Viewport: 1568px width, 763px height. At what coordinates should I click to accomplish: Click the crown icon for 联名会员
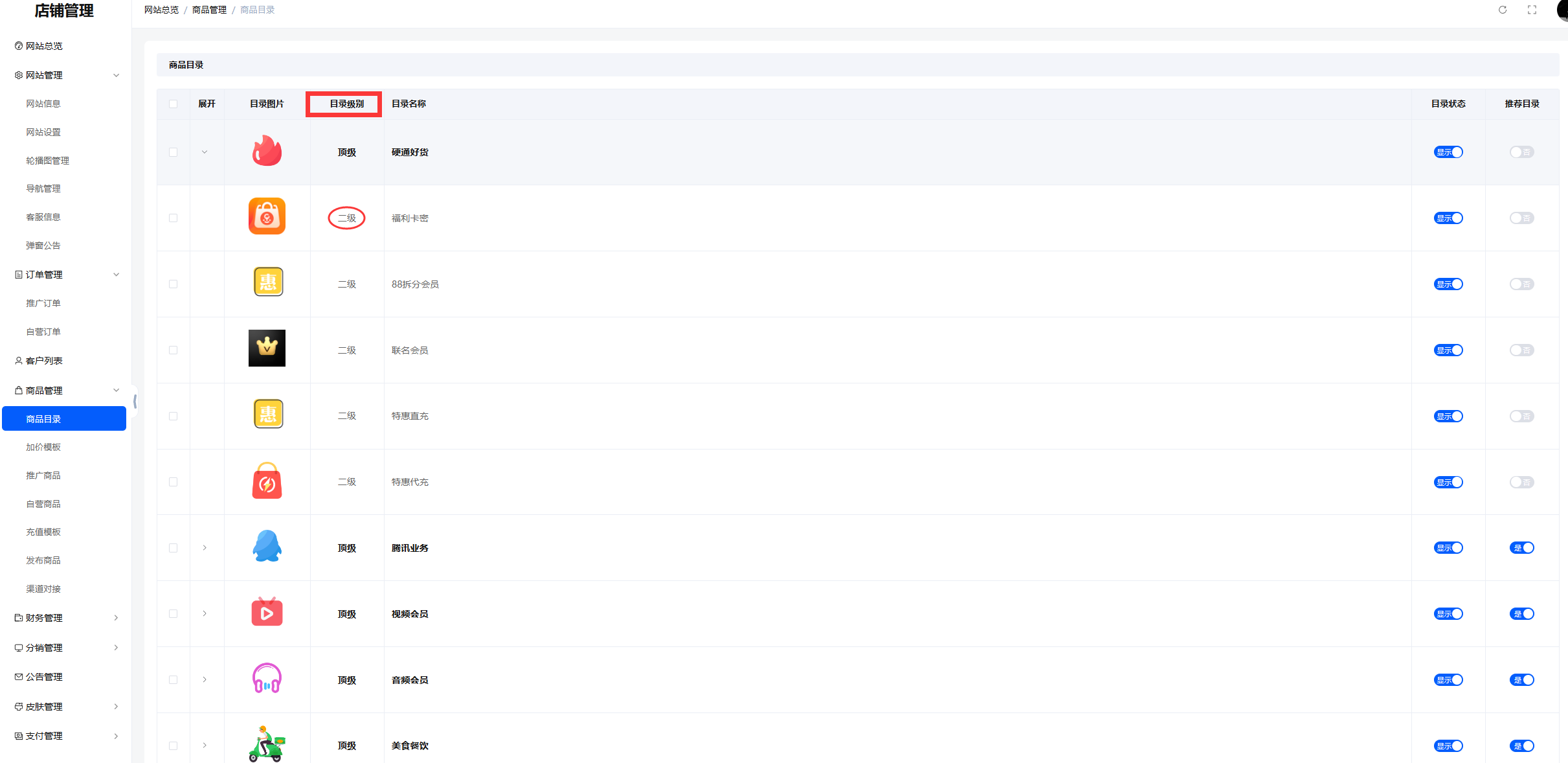pyautogui.click(x=267, y=348)
